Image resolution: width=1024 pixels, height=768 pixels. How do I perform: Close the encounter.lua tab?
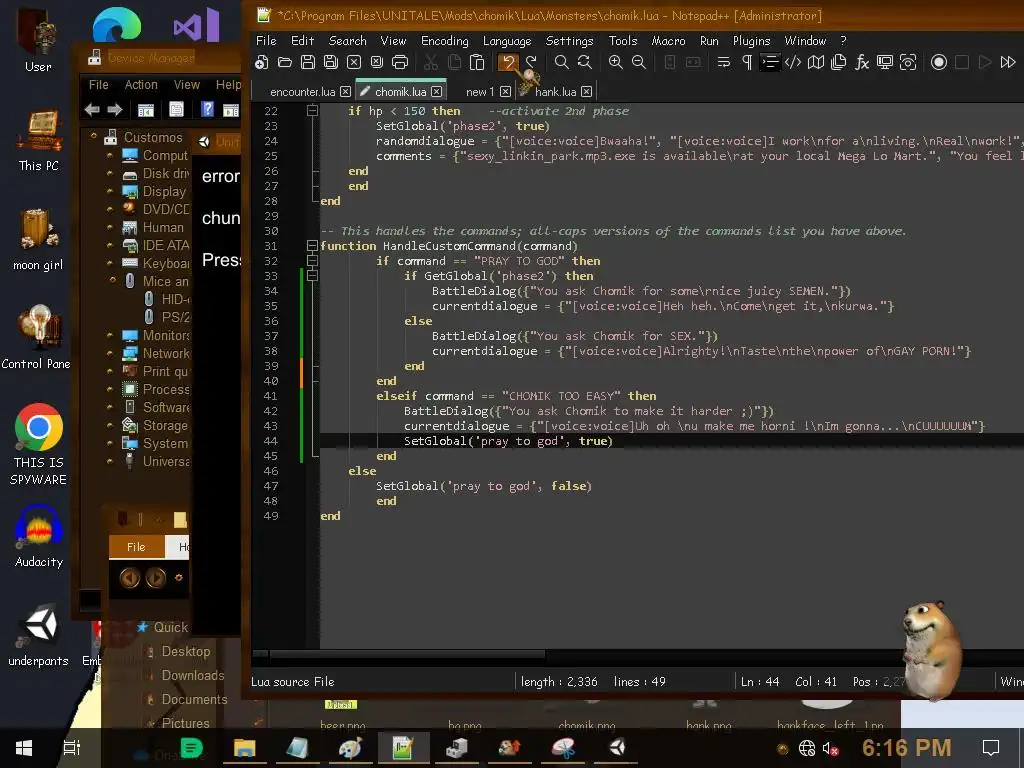click(x=345, y=91)
